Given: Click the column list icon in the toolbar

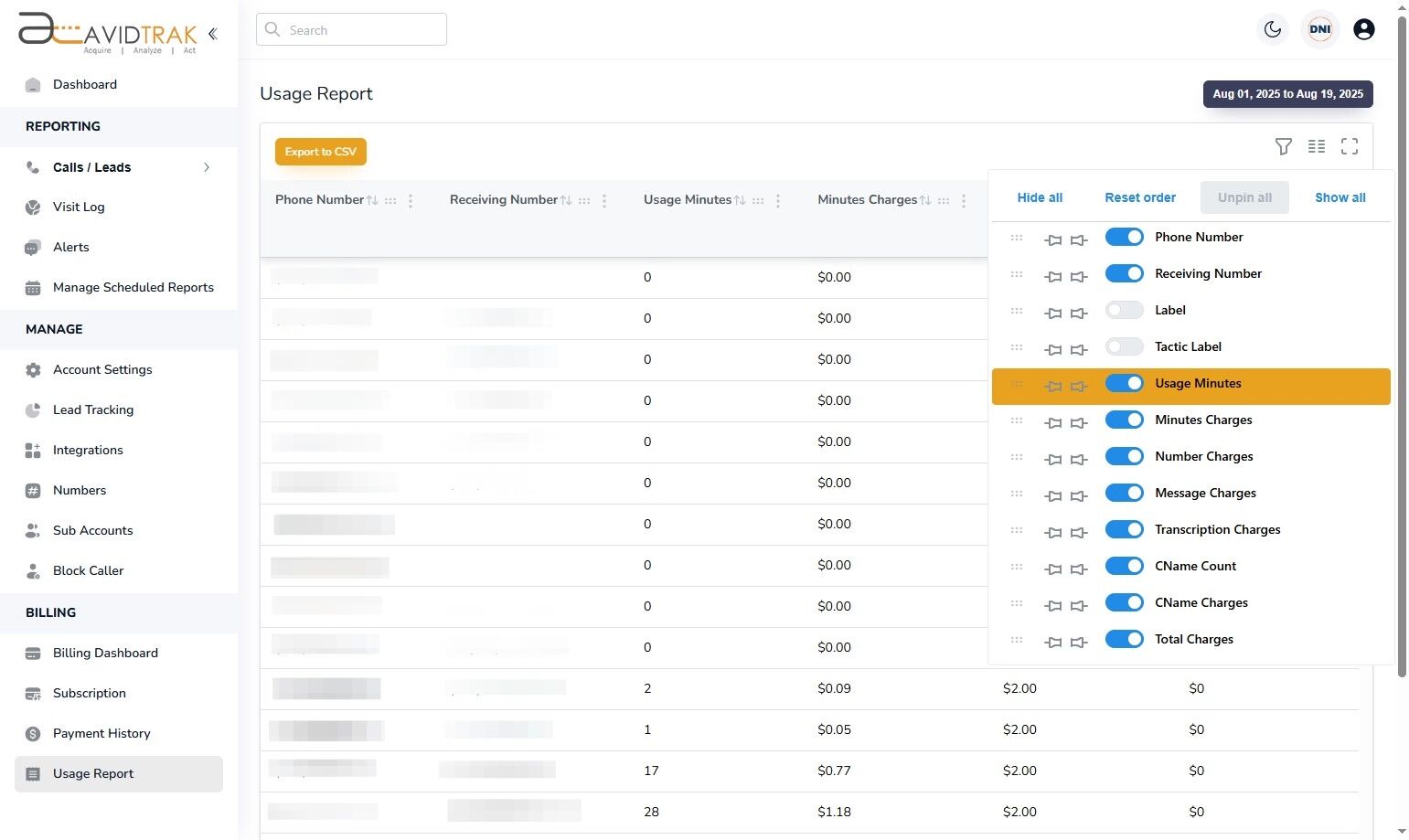Looking at the screenshot, I should (1317, 146).
